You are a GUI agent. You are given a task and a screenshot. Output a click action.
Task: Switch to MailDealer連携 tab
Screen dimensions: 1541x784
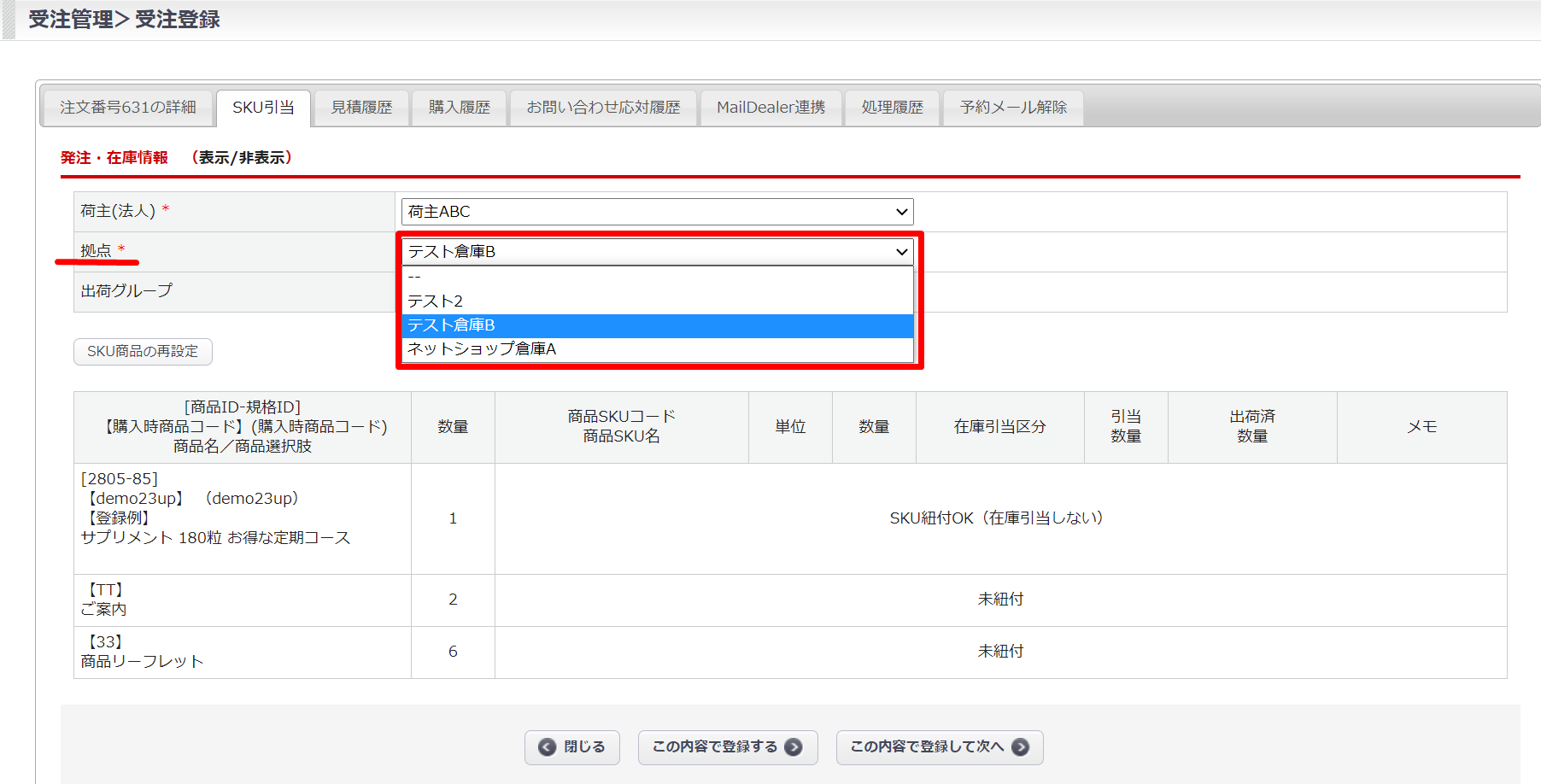click(770, 108)
